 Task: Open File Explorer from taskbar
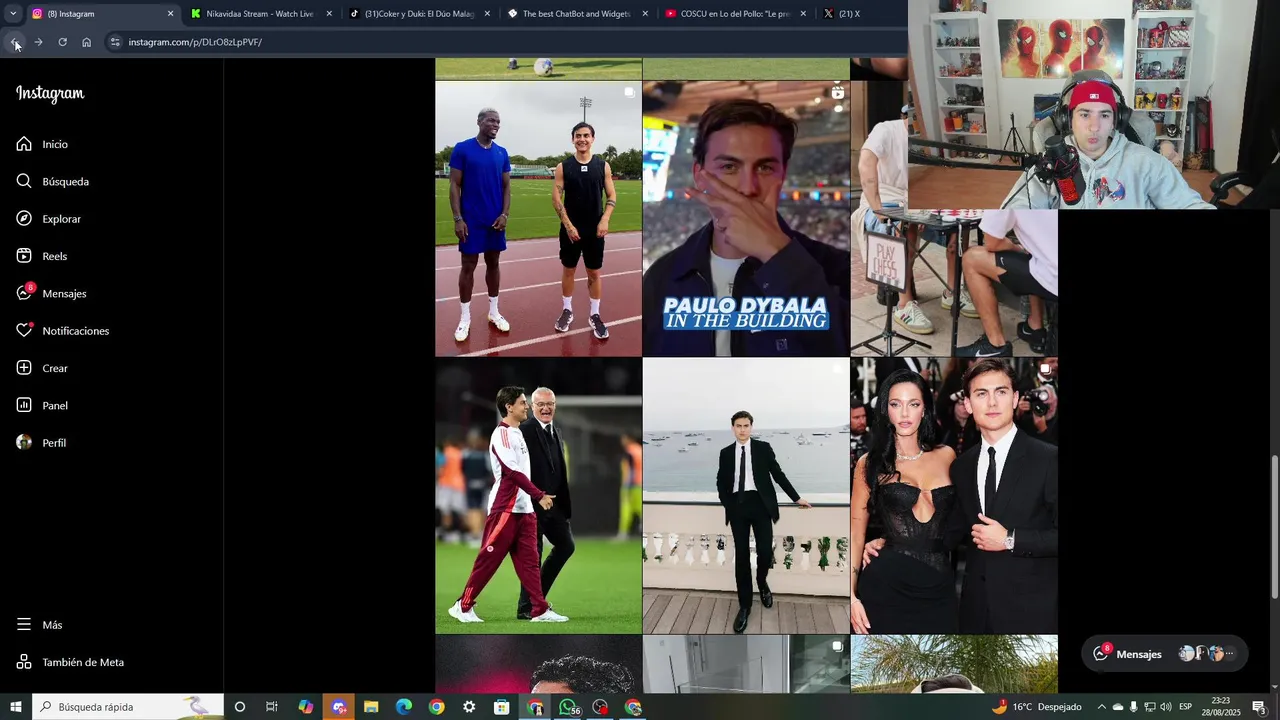371,707
